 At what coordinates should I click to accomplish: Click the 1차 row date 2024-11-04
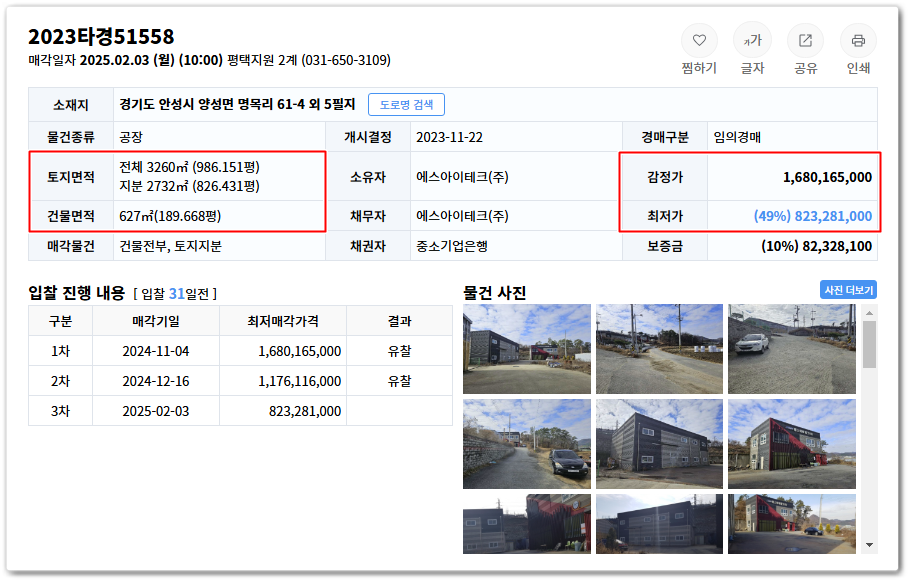tap(156, 351)
